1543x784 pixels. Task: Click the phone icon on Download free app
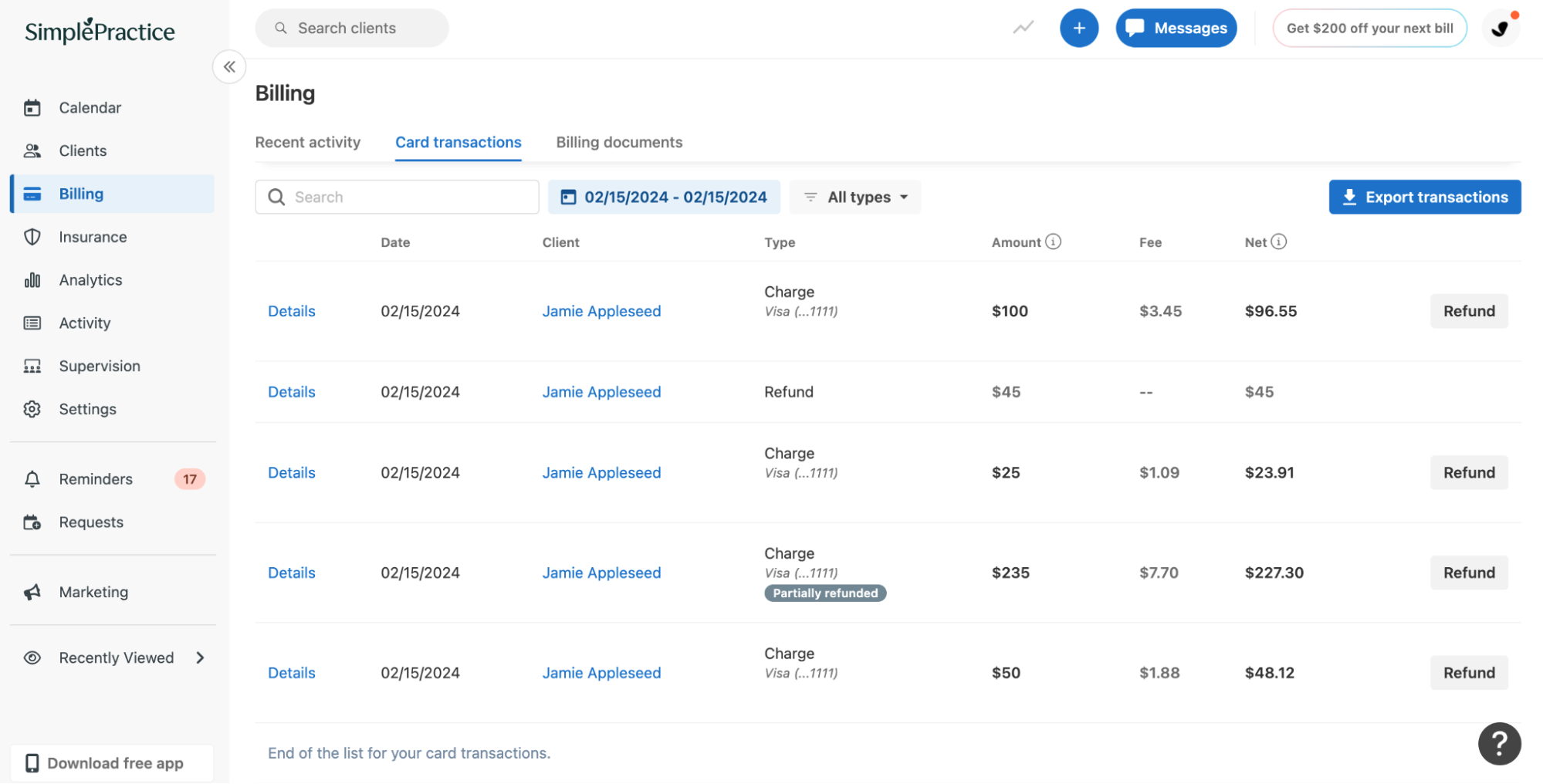pos(32,764)
